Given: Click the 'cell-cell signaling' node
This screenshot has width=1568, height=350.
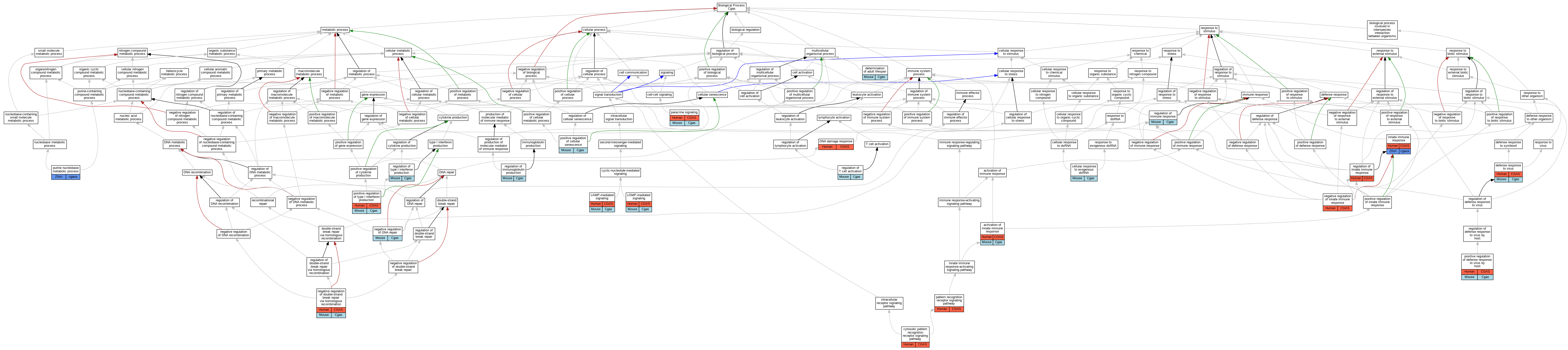Looking at the screenshot, I should pyautogui.click(x=659, y=95).
